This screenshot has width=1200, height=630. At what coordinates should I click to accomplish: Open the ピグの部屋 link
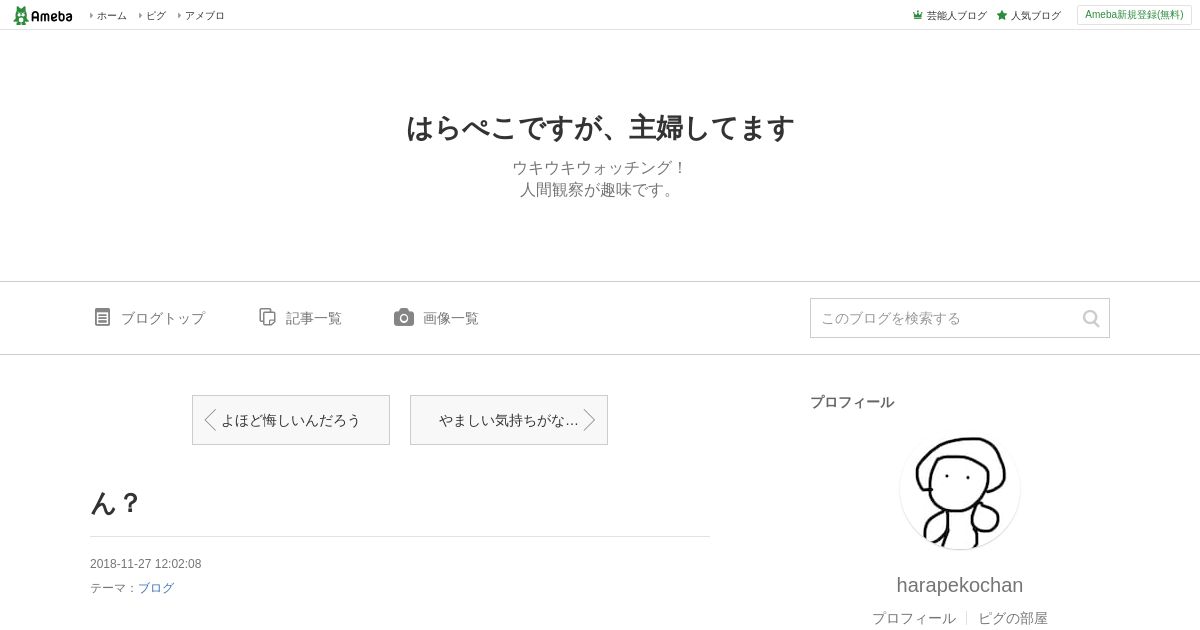tap(1013, 618)
